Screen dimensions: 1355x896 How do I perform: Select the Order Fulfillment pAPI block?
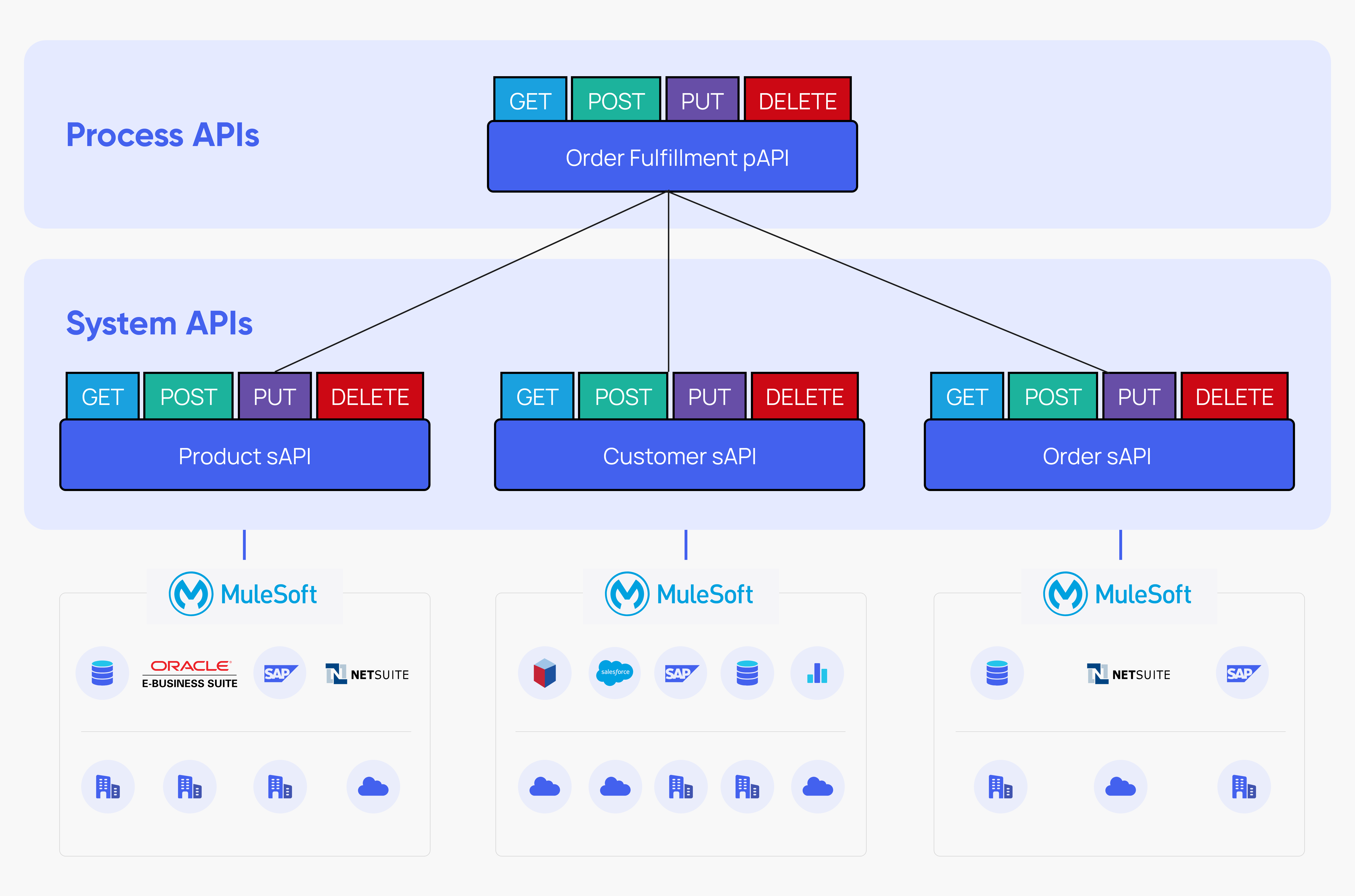point(673,157)
